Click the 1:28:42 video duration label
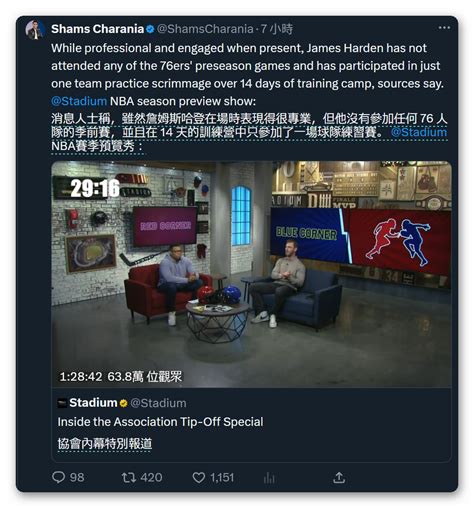474x508 pixels. (x=81, y=377)
